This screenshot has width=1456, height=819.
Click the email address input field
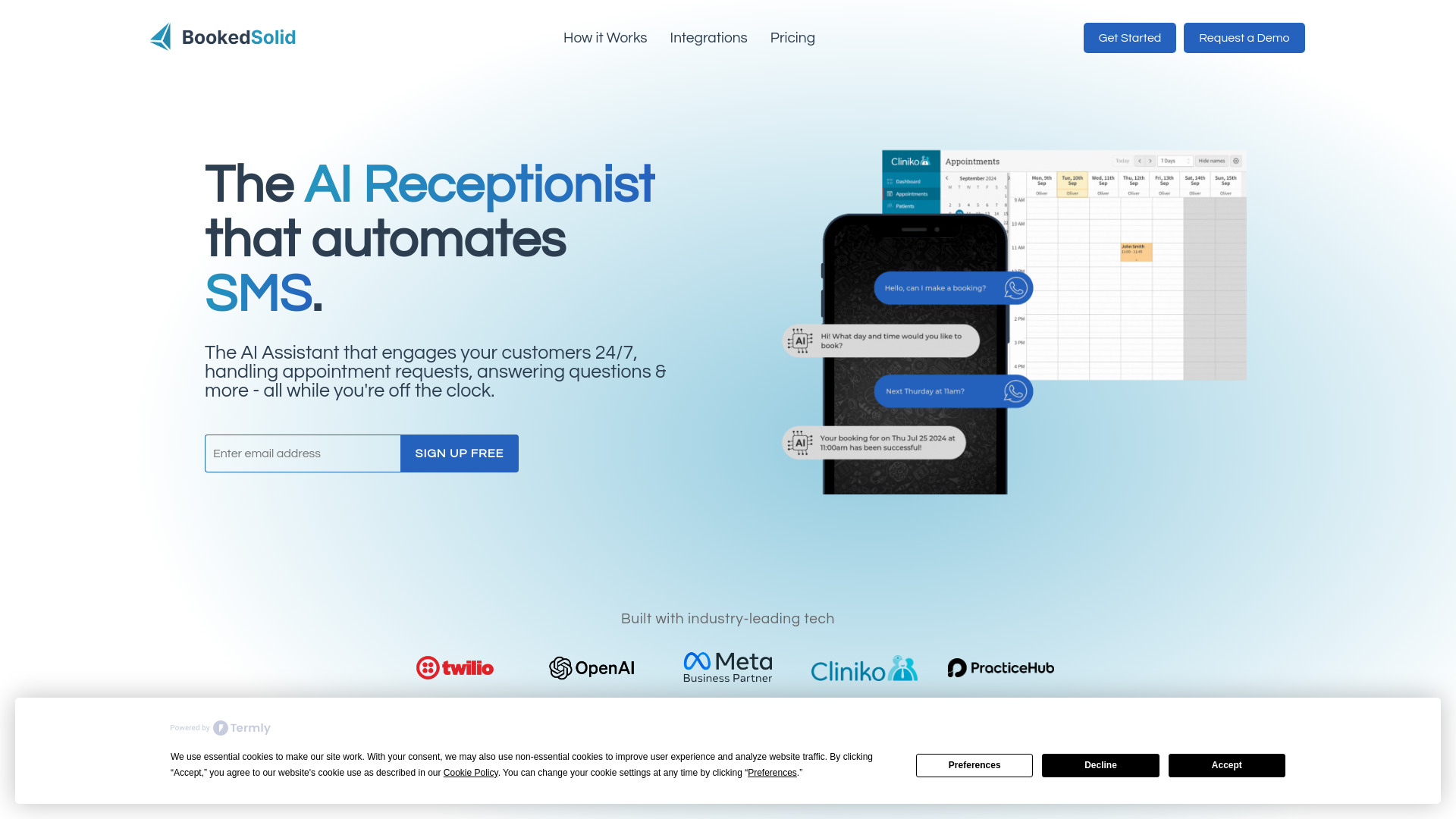pyautogui.click(x=302, y=453)
